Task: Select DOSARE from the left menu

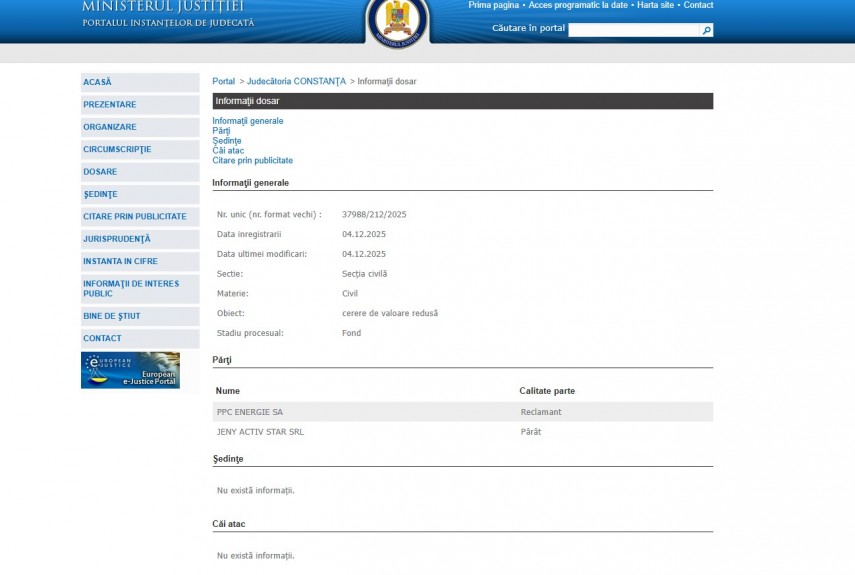Action: click(100, 172)
